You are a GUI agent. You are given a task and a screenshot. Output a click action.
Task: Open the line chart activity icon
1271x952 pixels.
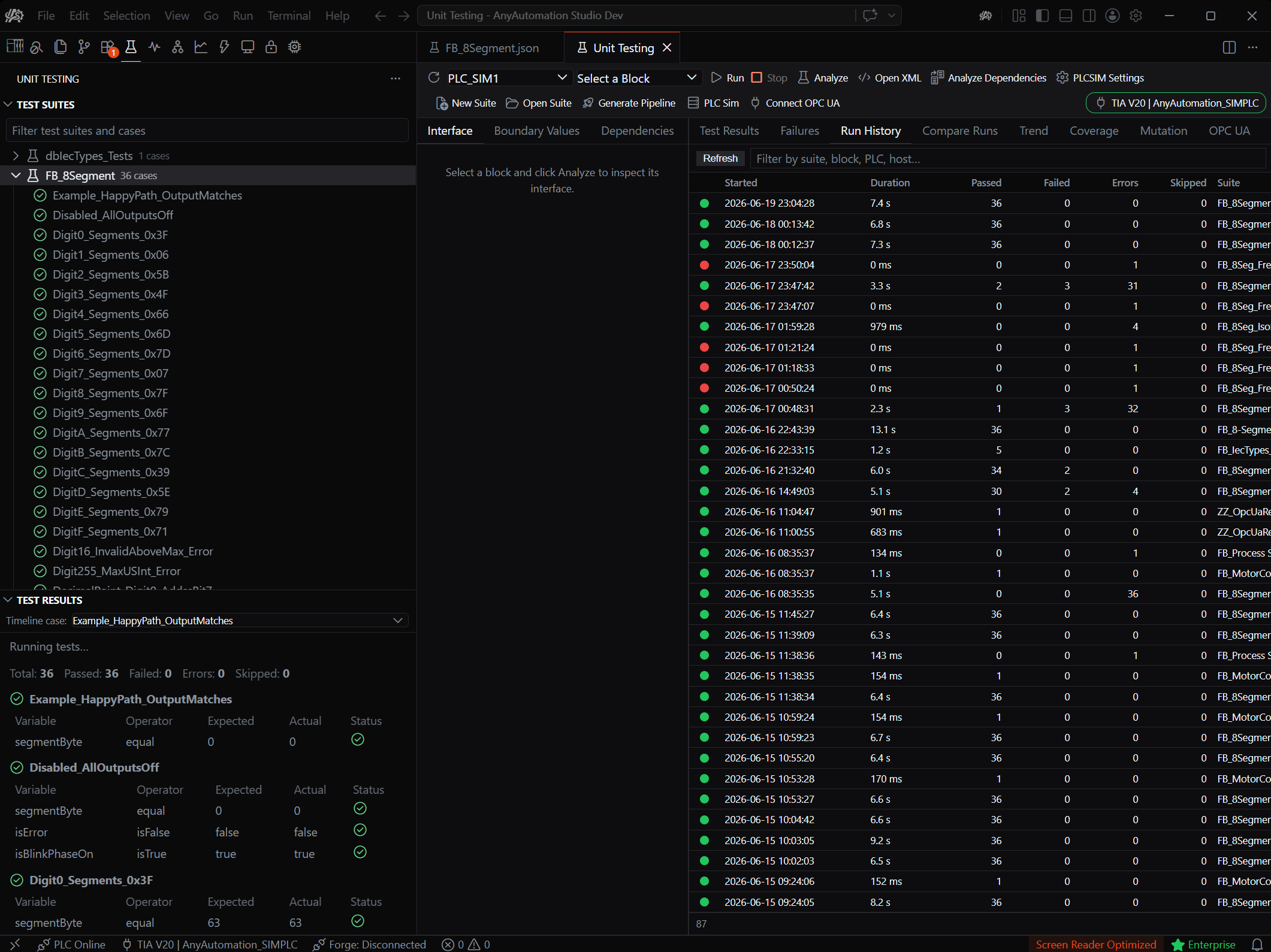pyautogui.click(x=201, y=47)
